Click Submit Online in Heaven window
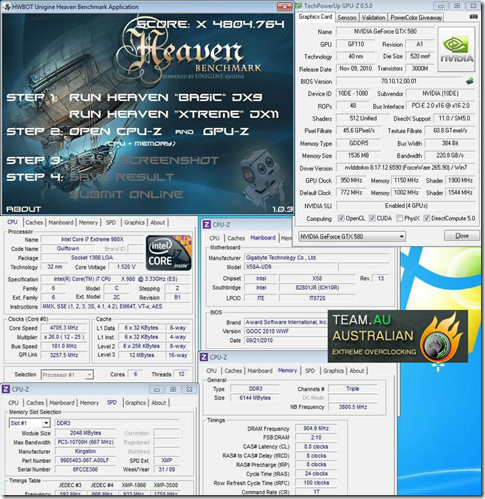 [x=126, y=194]
